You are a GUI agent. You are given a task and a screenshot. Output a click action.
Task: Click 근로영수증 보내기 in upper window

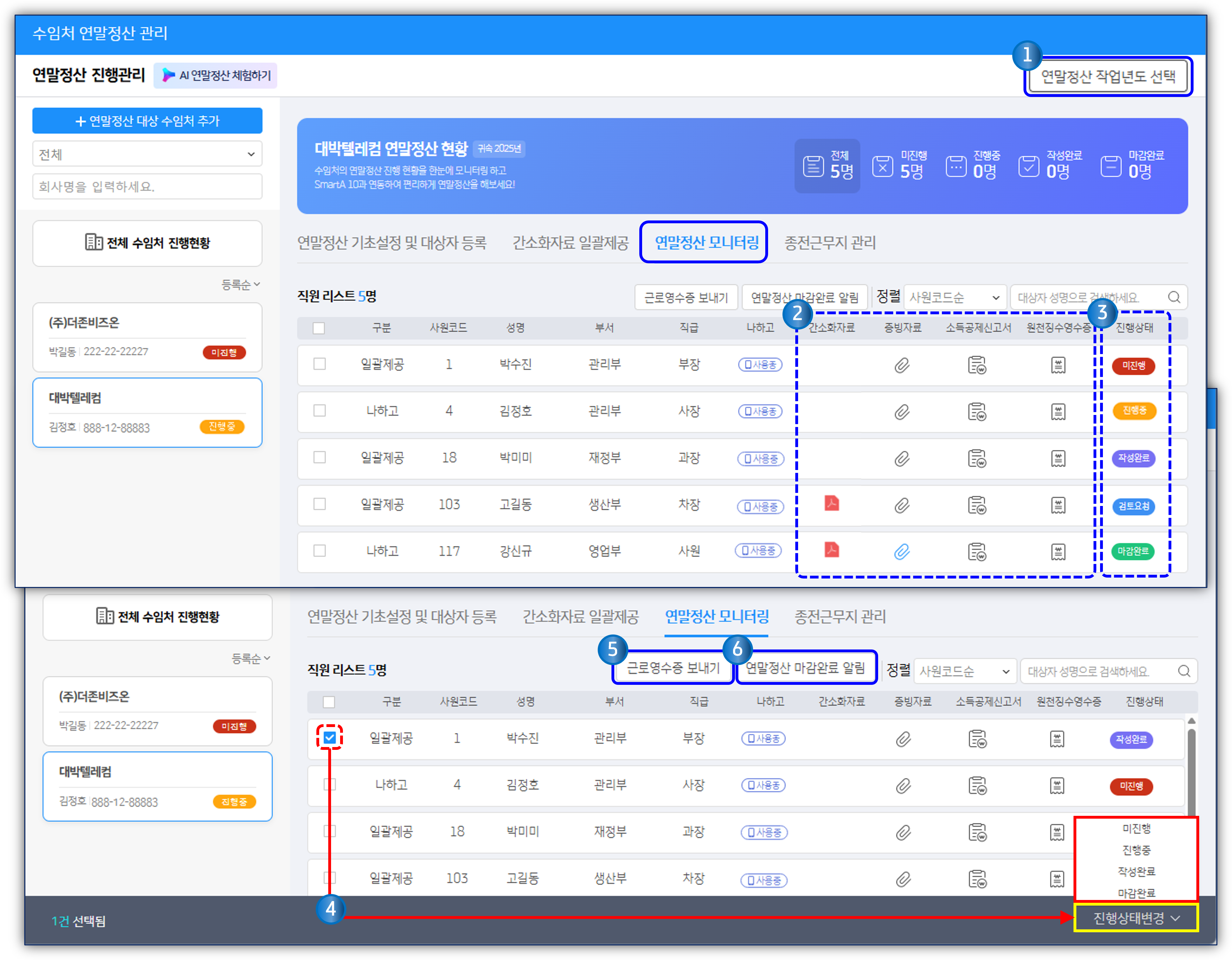coord(686,297)
